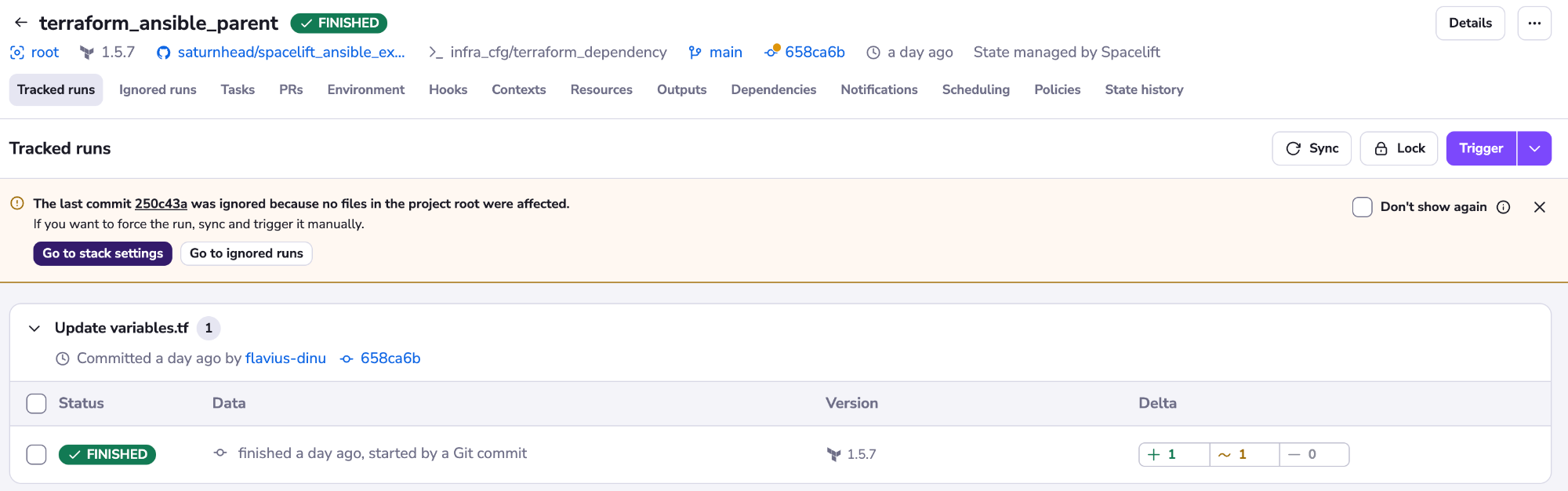Click the commit icon before run group 658ca6b
1568x491 pixels.
(347, 358)
